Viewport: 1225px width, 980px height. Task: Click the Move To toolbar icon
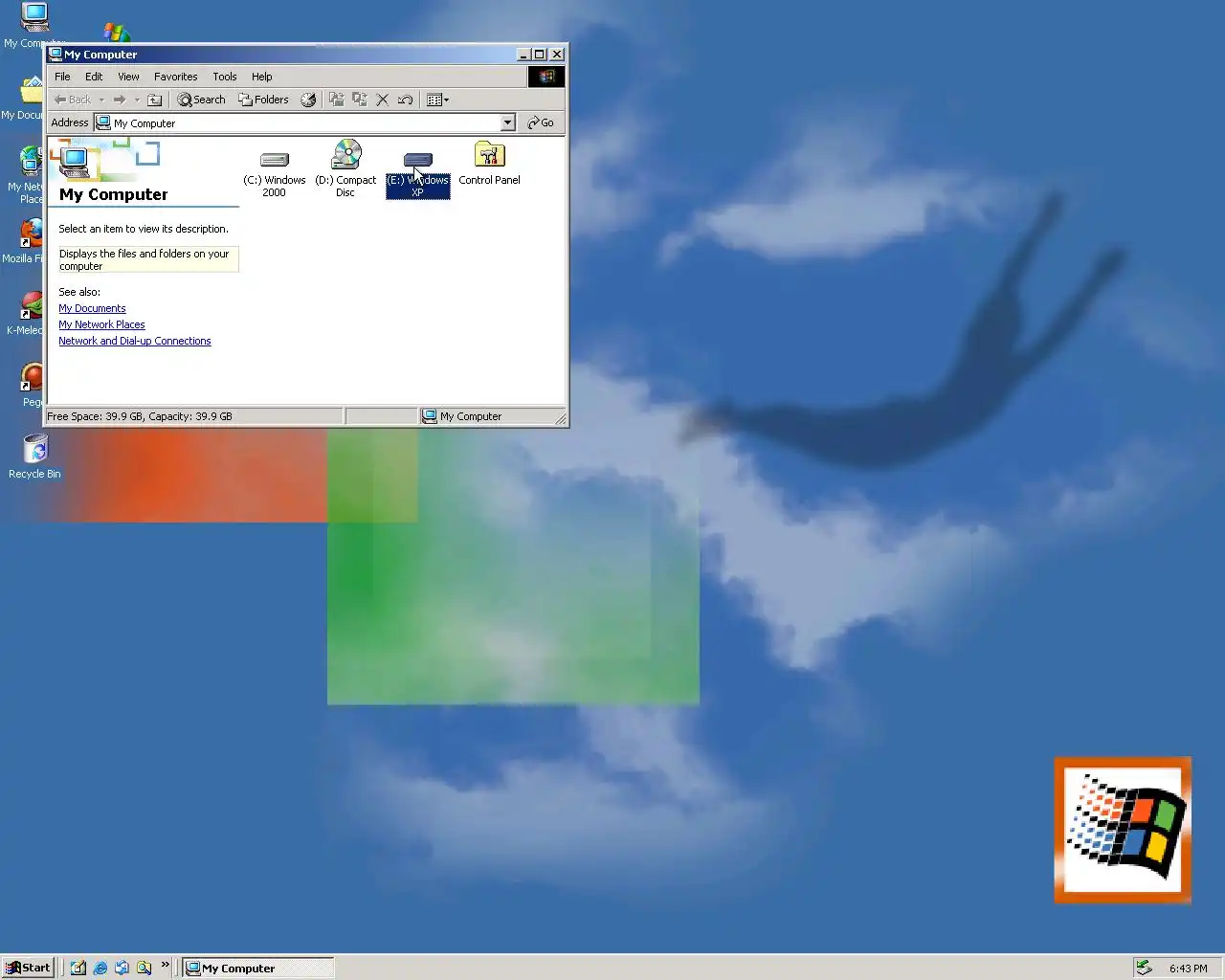pyautogui.click(x=336, y=100)
